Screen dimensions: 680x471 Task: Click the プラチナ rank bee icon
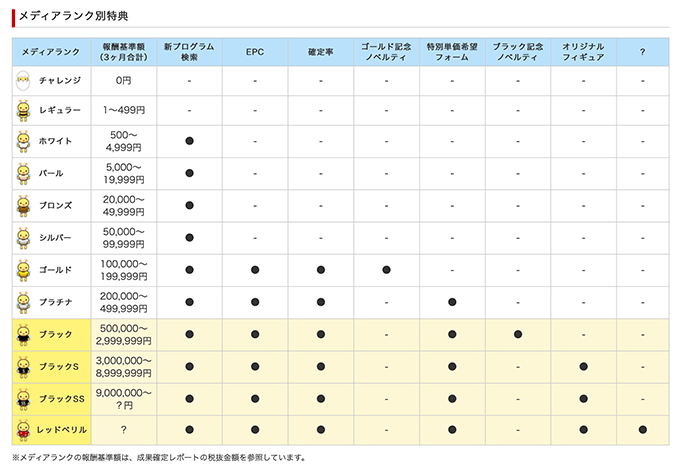(23, 302)
